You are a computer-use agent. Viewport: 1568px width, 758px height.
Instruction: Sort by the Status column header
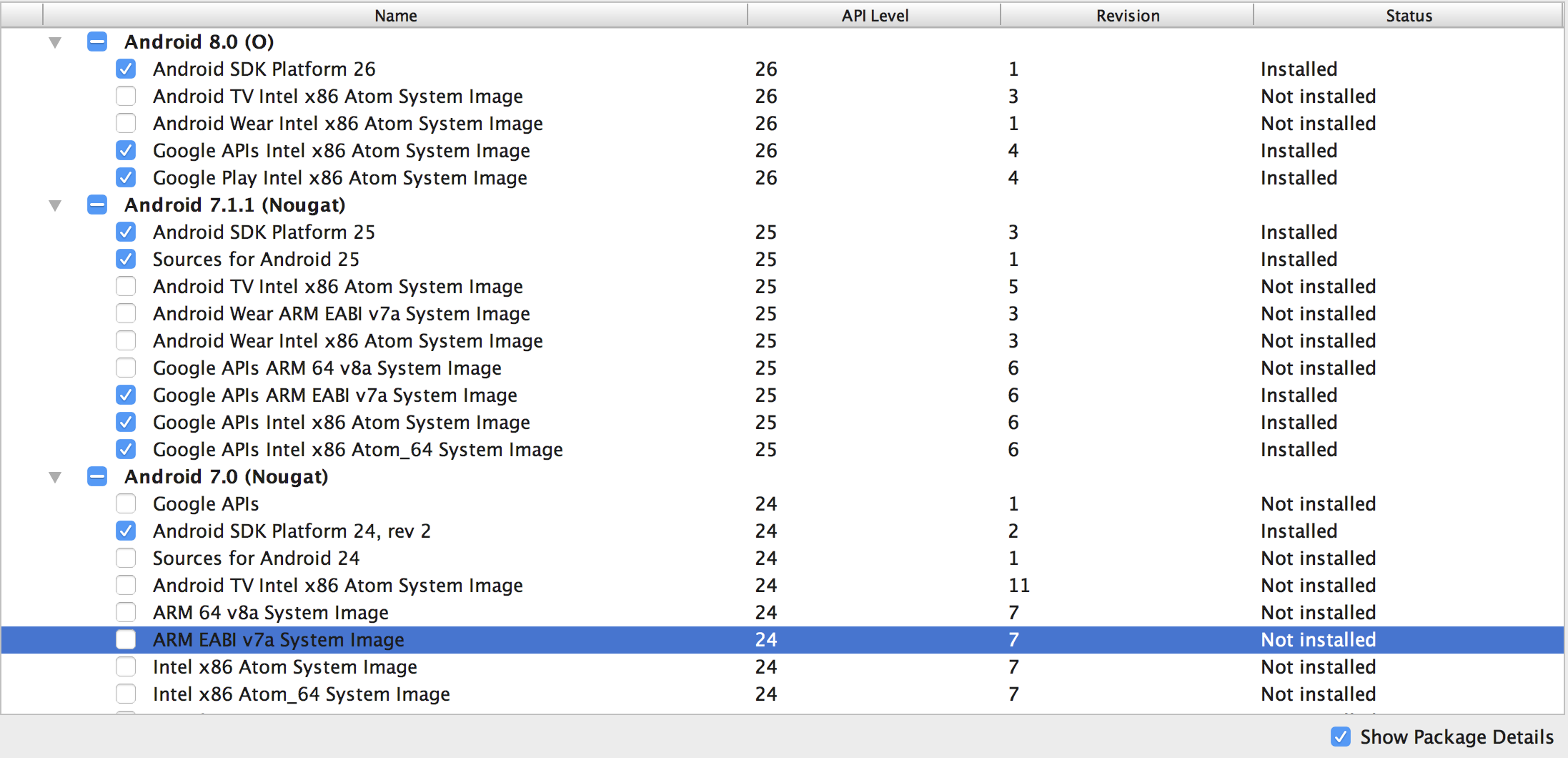pos(1409,15)
